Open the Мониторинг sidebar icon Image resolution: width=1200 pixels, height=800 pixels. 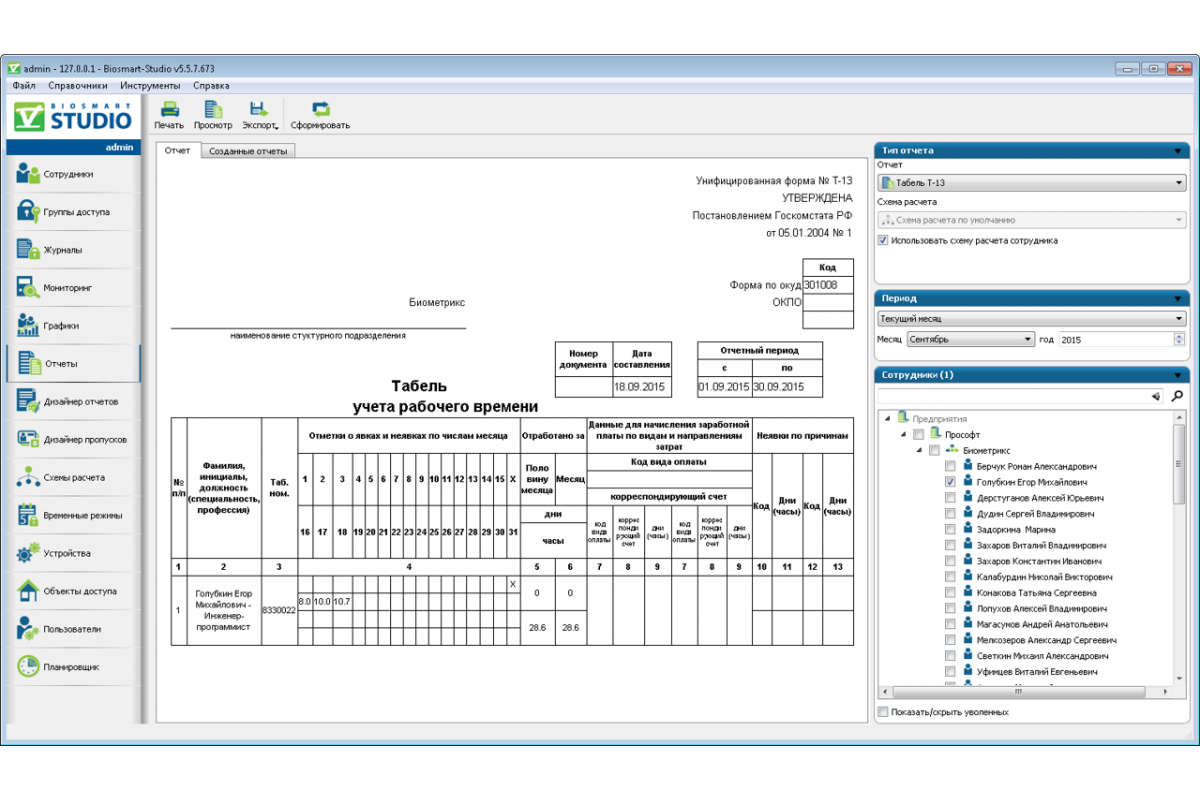pos(28,288)
